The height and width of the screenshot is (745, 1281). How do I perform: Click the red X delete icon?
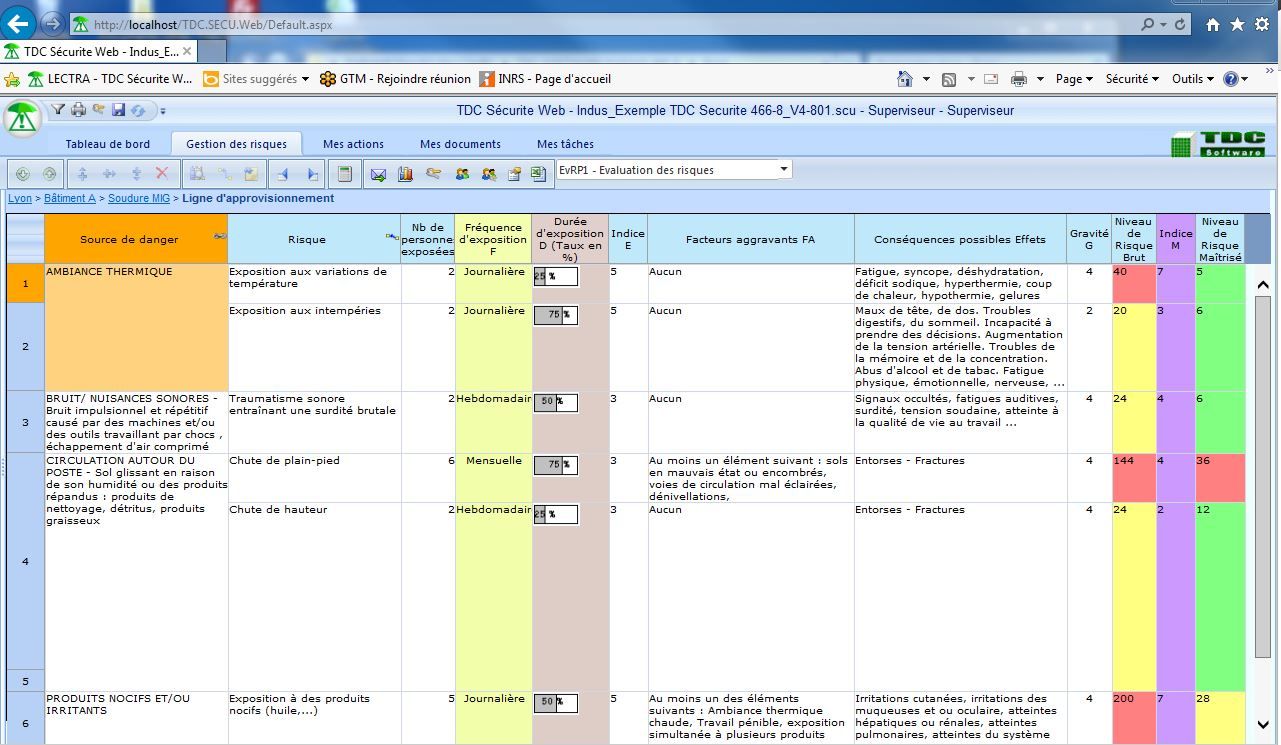(x=162, y=174)
